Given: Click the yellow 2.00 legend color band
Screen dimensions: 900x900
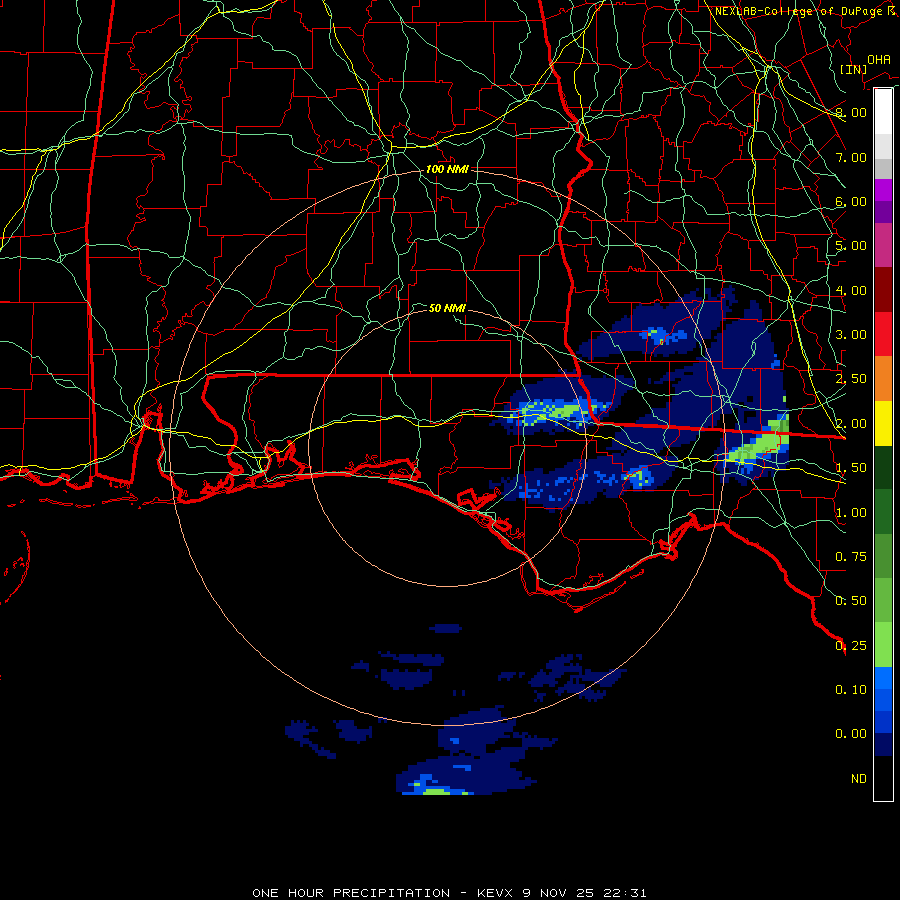Looking at the screenshot, I should (x=883, y=423).
